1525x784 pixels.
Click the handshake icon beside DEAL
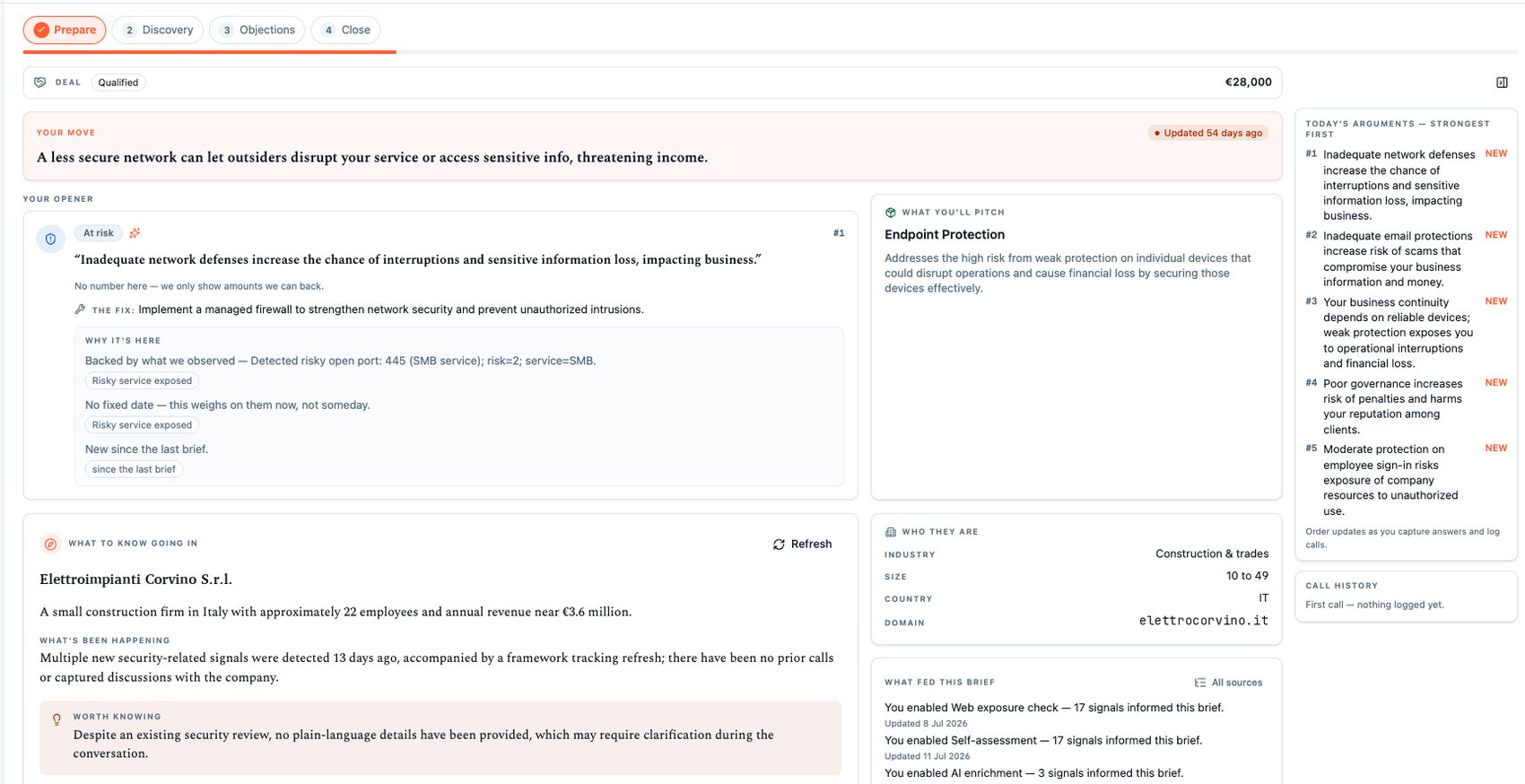(x=40, y=83)
